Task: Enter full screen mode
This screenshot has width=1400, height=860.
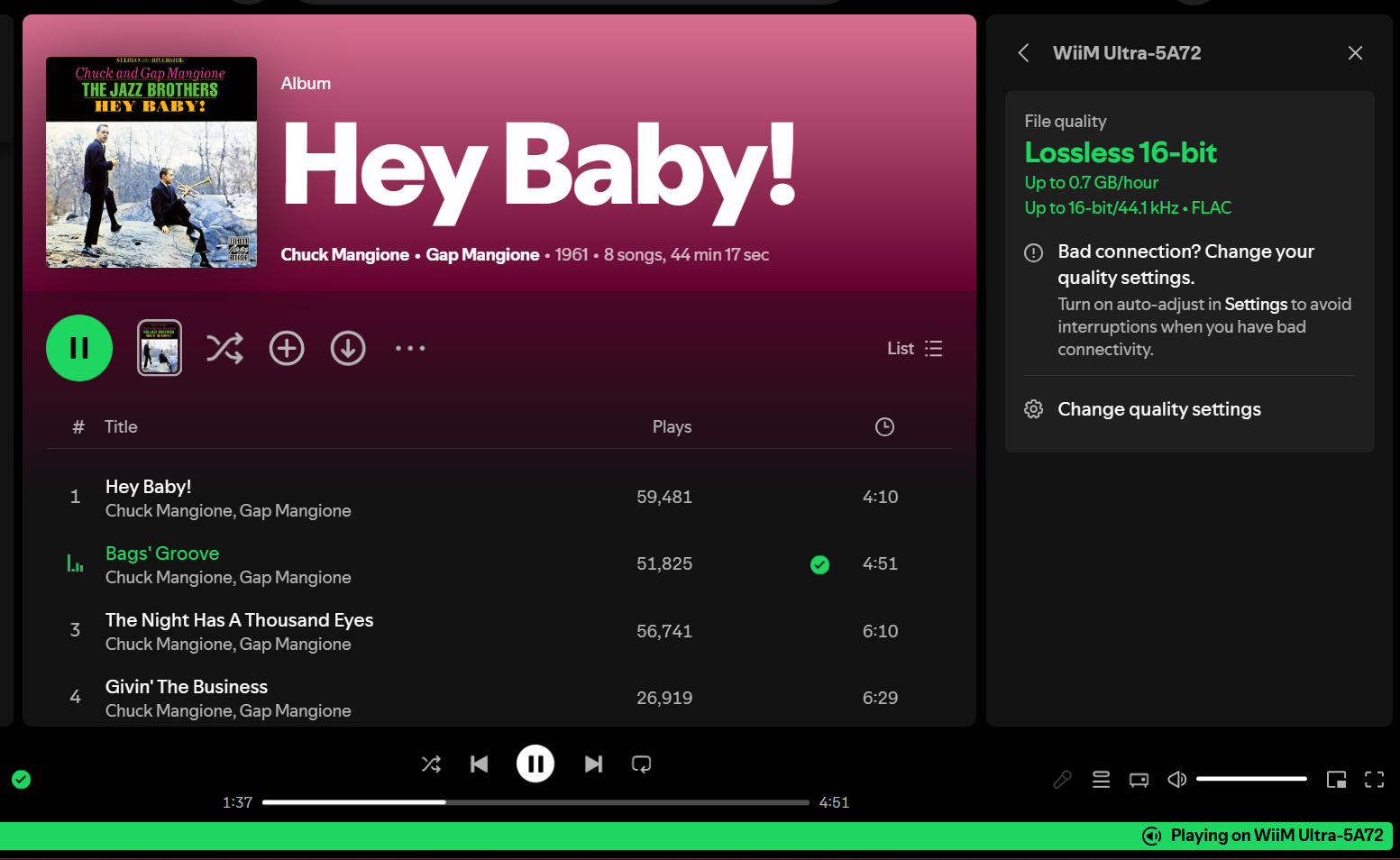Action: (x=1374, y=780)
